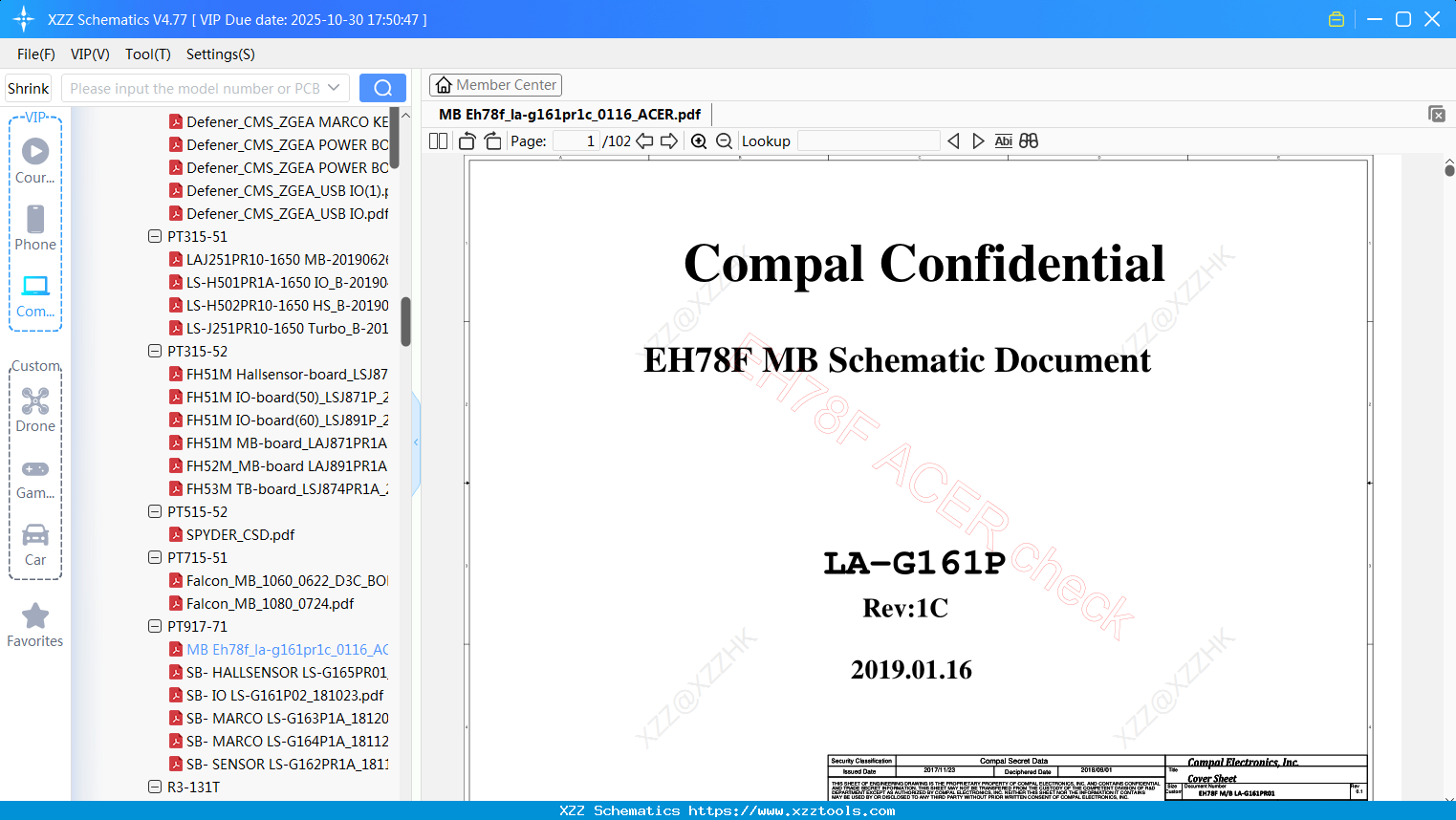Open Favorites star in sidebar
The height and width of the screenshot is (820, 1456).
(35, 625)
